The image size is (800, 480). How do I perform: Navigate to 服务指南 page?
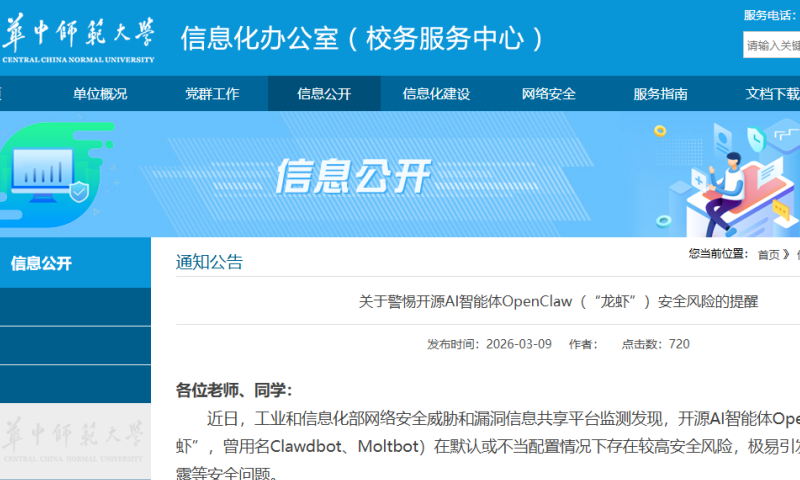pos(660,94)
